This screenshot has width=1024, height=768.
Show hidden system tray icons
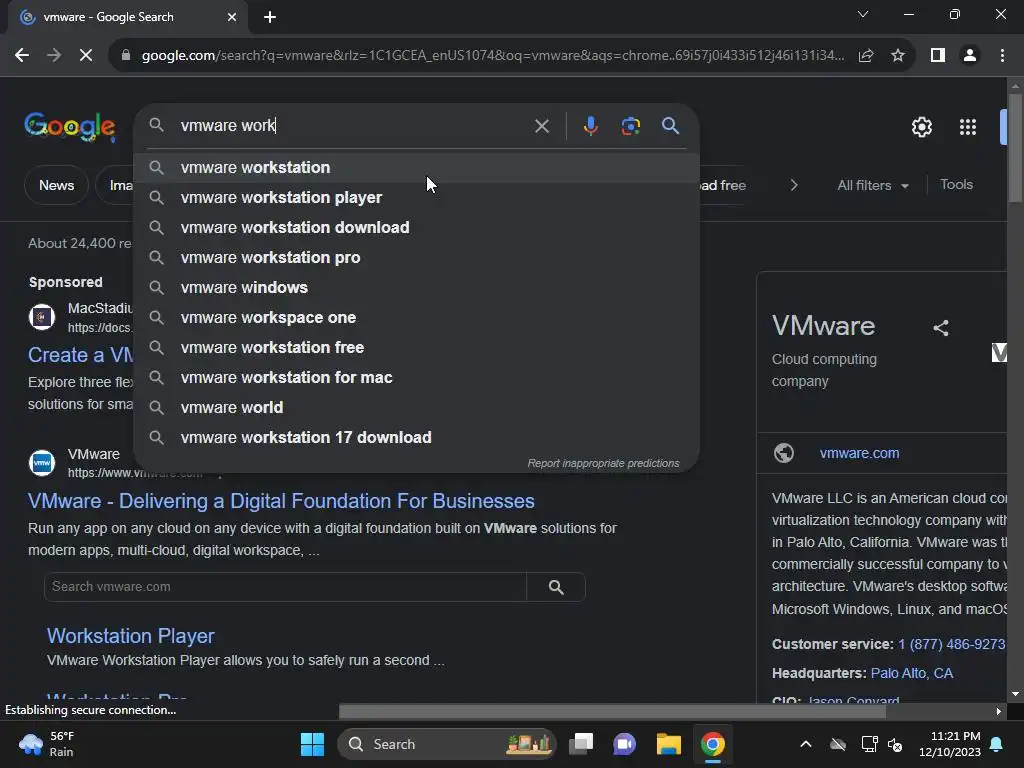click(806, 744)
